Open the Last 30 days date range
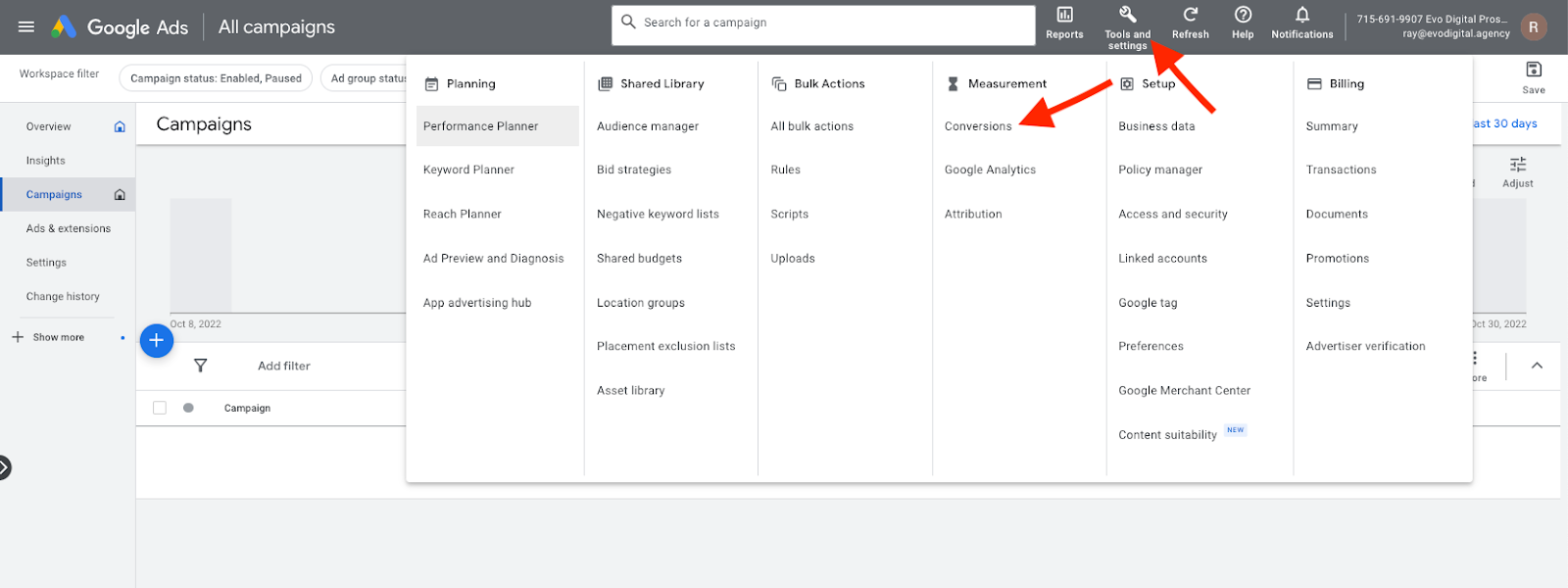This screenshot has width=1568, height=588. point(1505,123)
